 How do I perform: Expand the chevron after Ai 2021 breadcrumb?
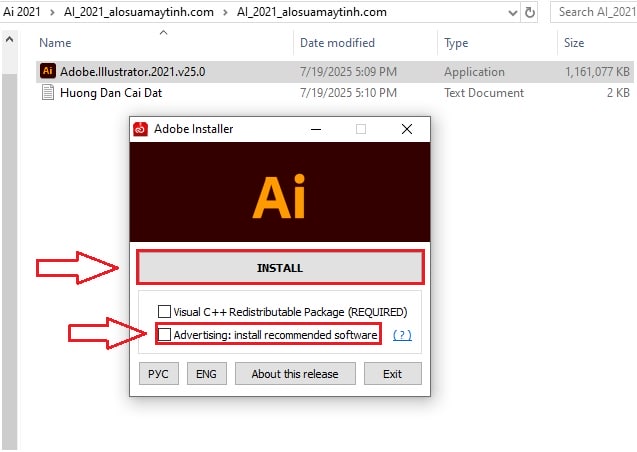pyautogui.click(x=52, y=12)
